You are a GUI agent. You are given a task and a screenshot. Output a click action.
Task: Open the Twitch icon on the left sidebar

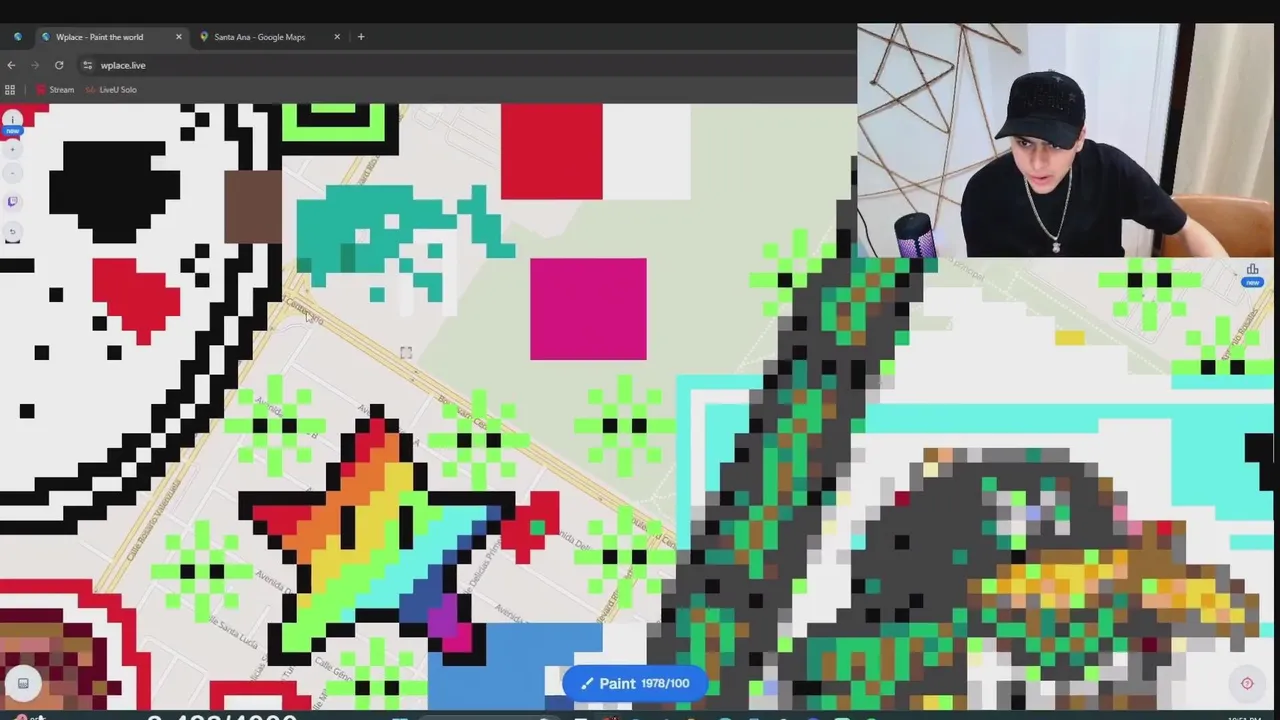(13, 202)
